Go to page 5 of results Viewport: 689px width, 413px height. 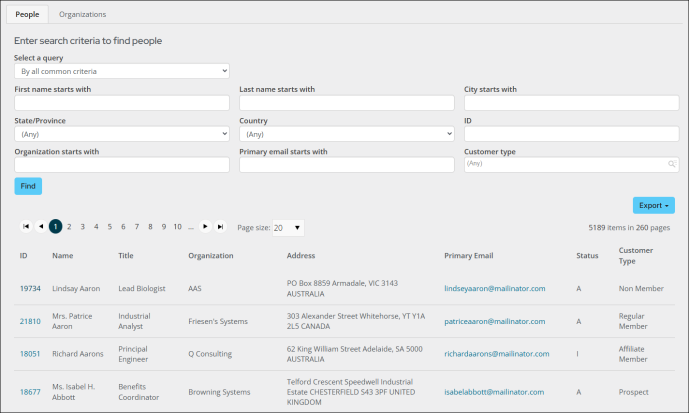pyautogui.click(x=109, y=227)
